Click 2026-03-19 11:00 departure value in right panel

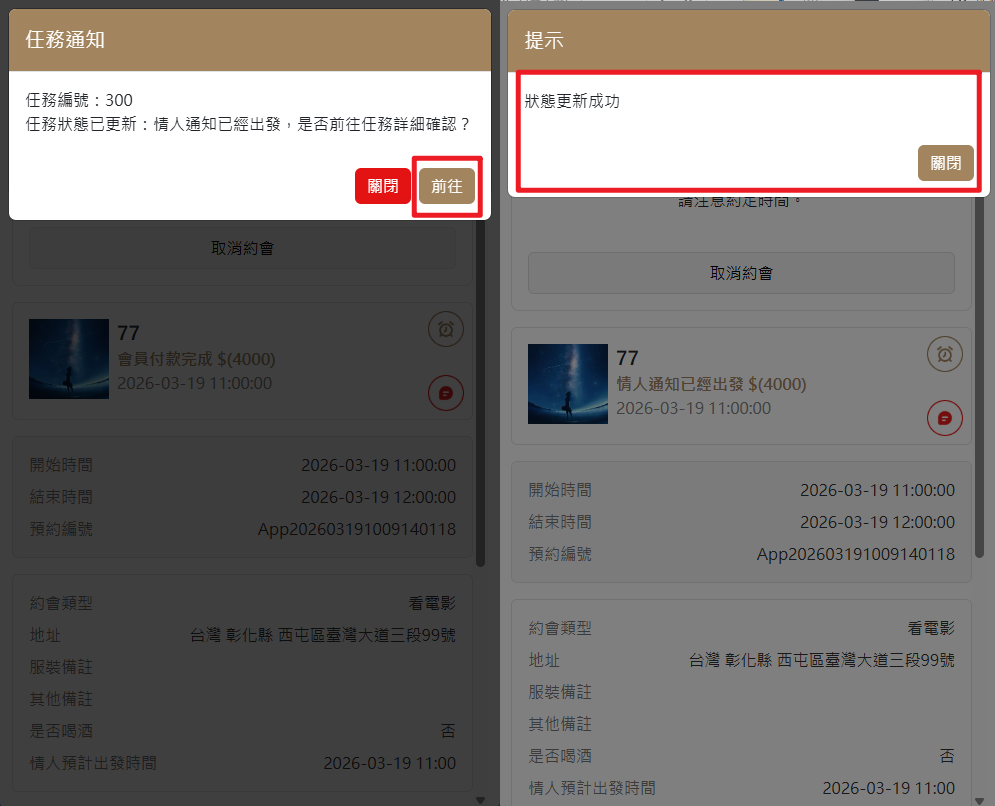[888, 788]
